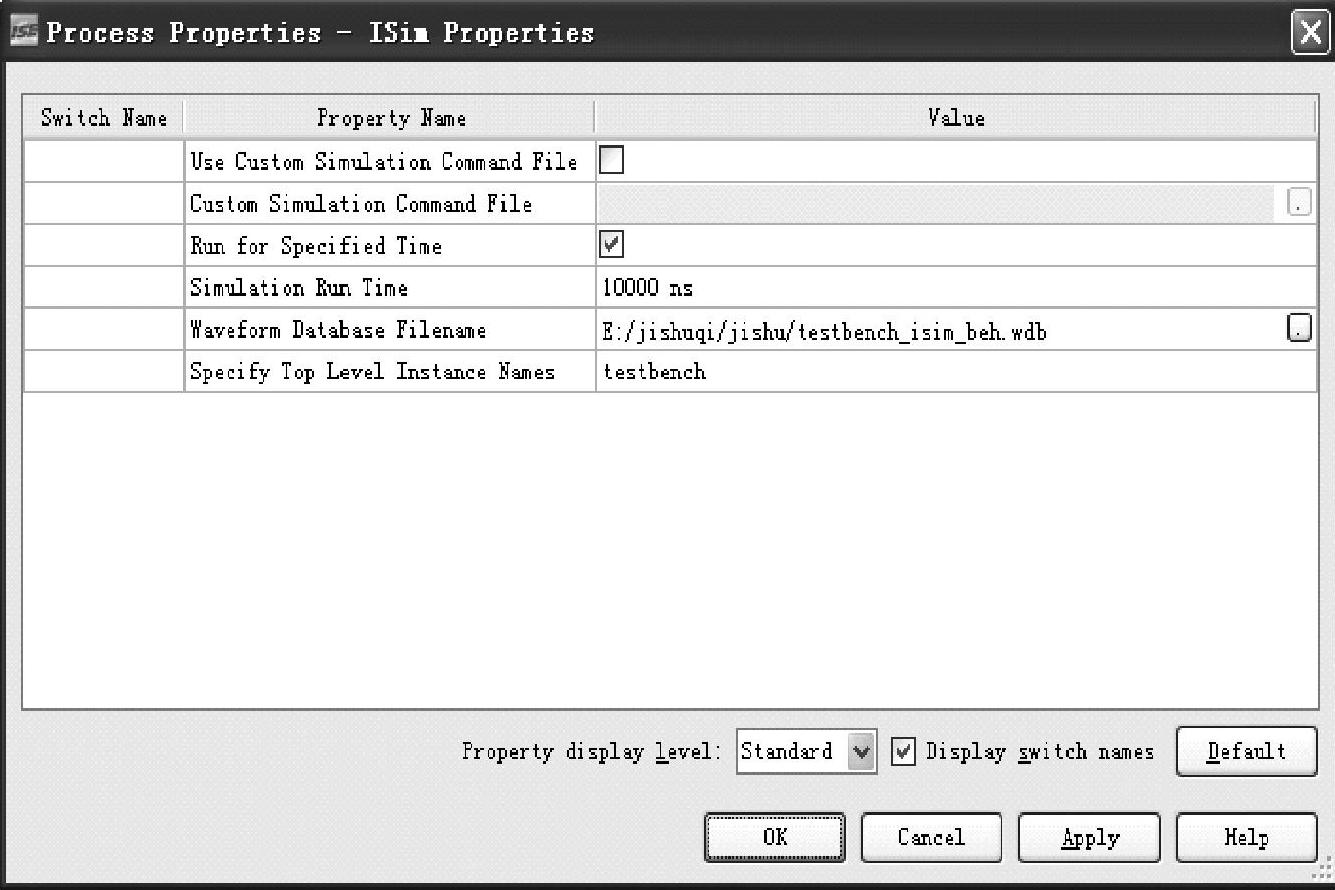Open Help for process properties

coord(1246,837)
